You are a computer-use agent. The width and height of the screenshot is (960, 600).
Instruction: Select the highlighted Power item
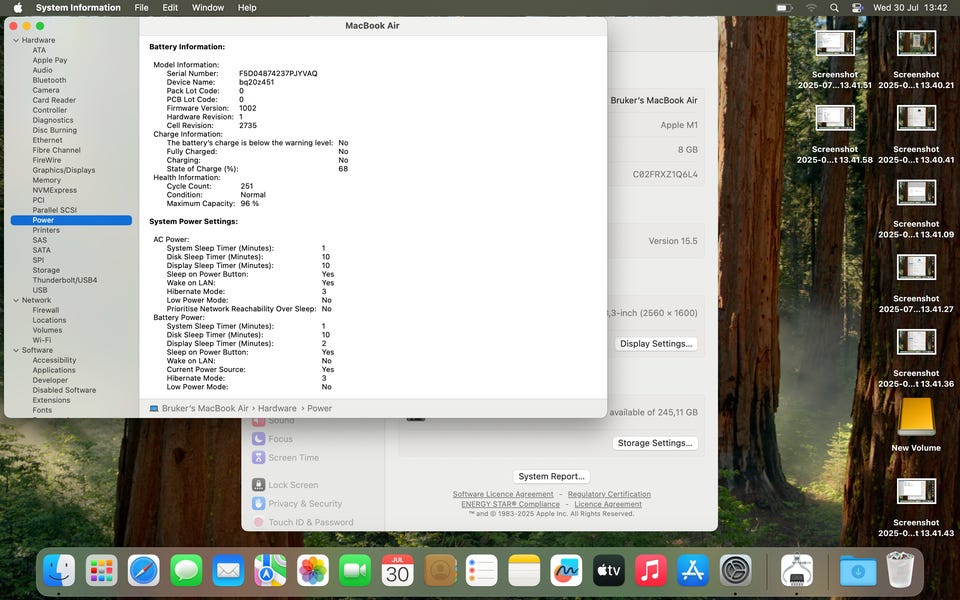[71, 220]
